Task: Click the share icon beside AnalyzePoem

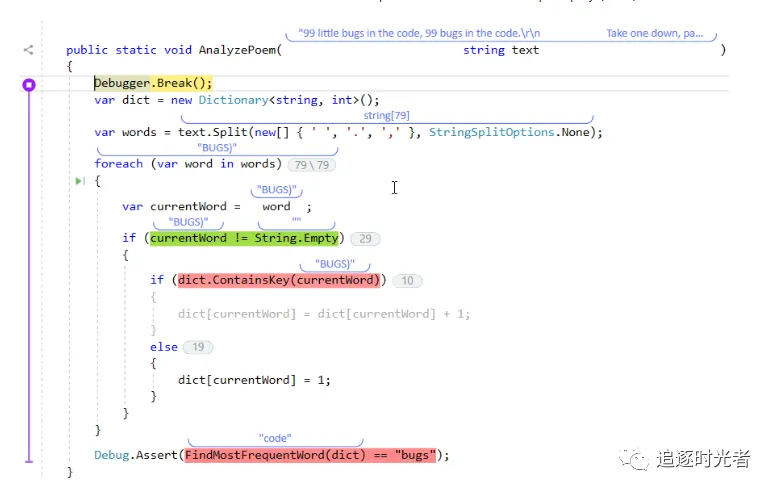Action: pos(29,49)
